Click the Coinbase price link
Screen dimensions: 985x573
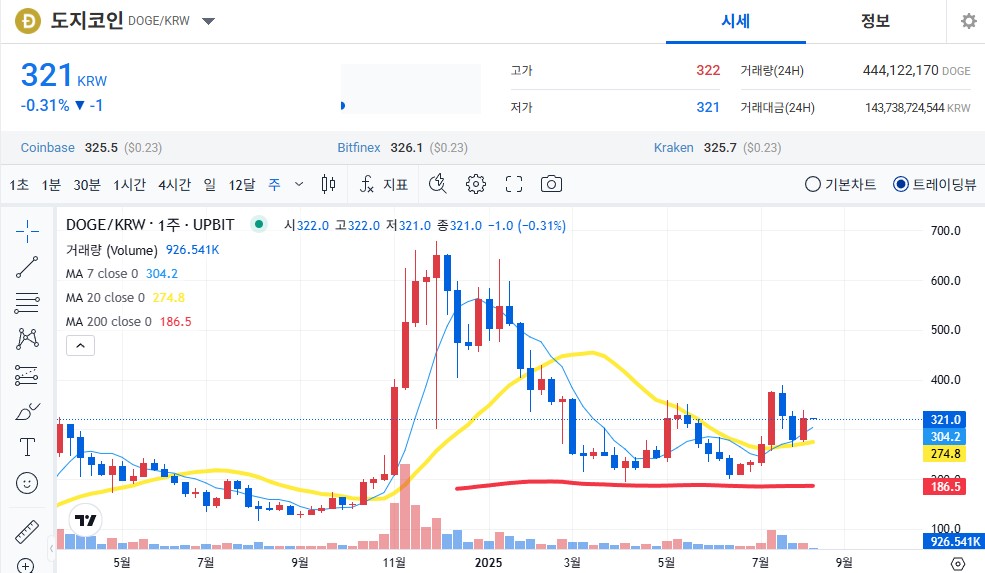[48, 148]
